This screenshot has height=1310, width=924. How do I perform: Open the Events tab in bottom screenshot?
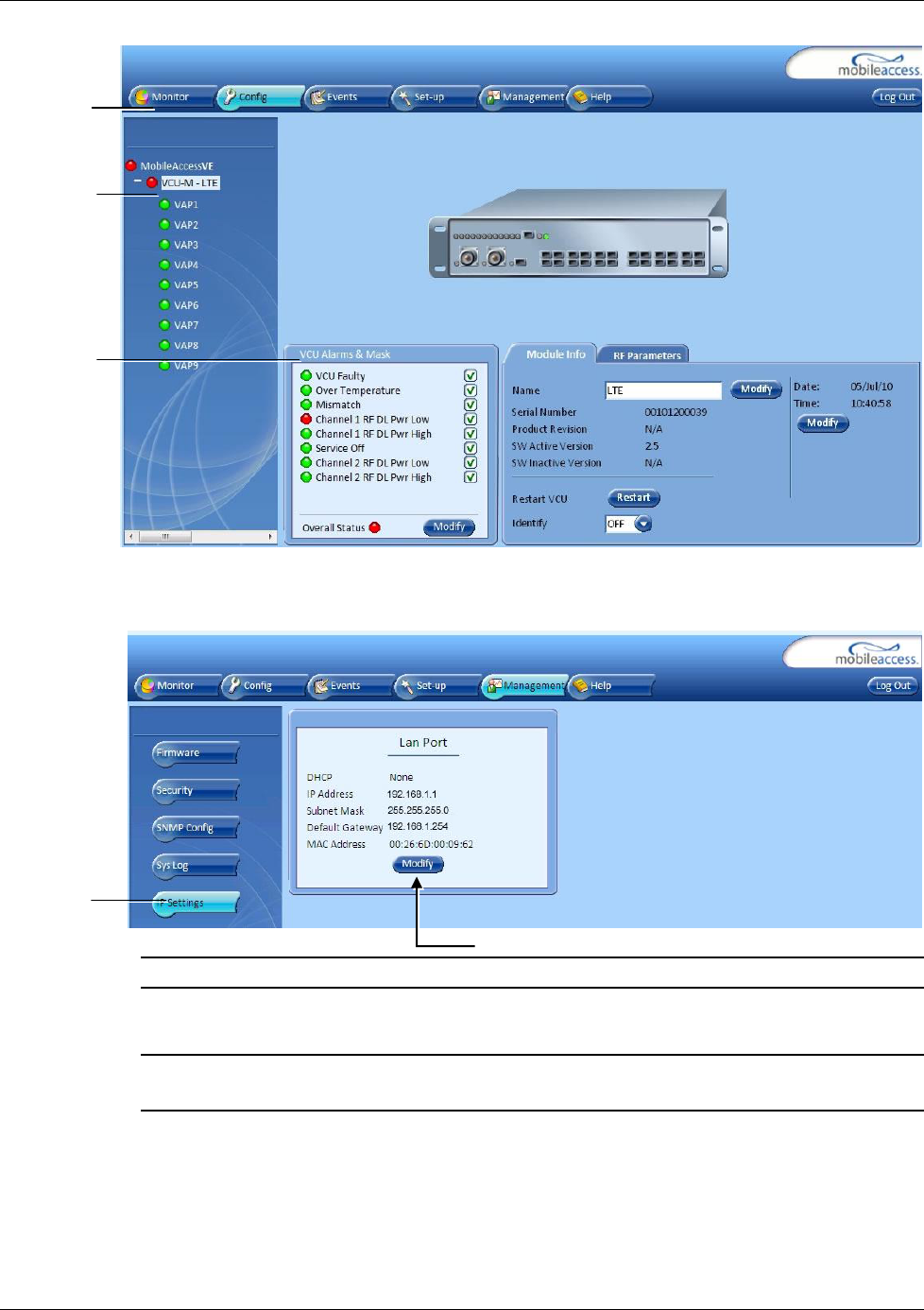pos(351,686)
